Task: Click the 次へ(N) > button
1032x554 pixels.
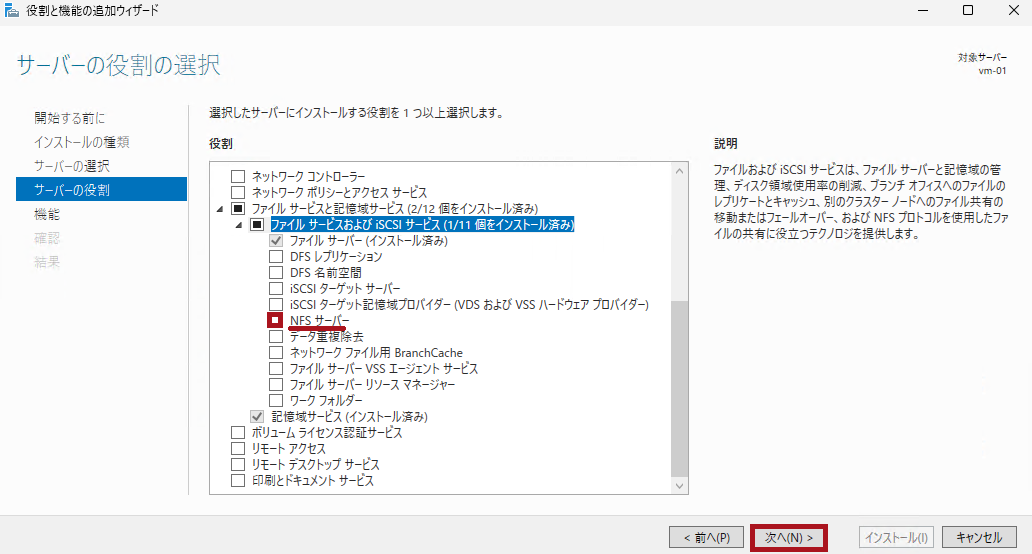Action: (x=788, y=538)
